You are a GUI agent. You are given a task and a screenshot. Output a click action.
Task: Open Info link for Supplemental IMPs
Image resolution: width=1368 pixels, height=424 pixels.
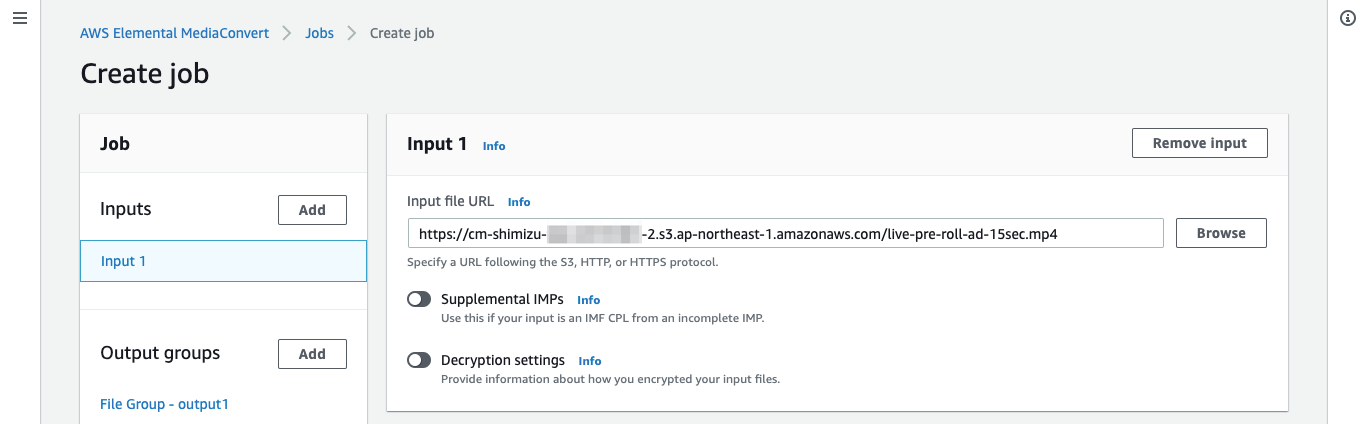click(589, 299)
